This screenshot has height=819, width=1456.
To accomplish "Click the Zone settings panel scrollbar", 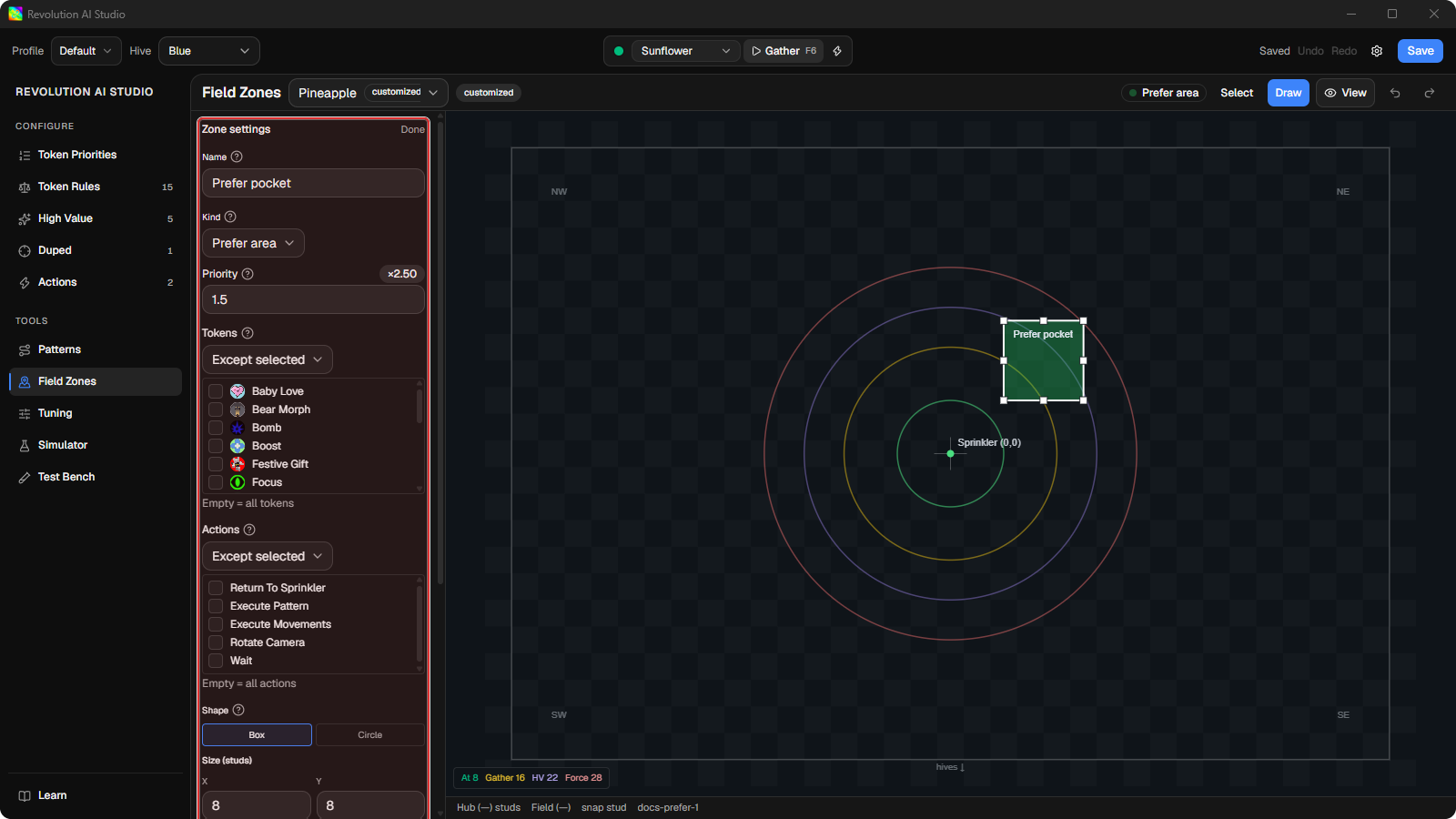I will [440, 353].
